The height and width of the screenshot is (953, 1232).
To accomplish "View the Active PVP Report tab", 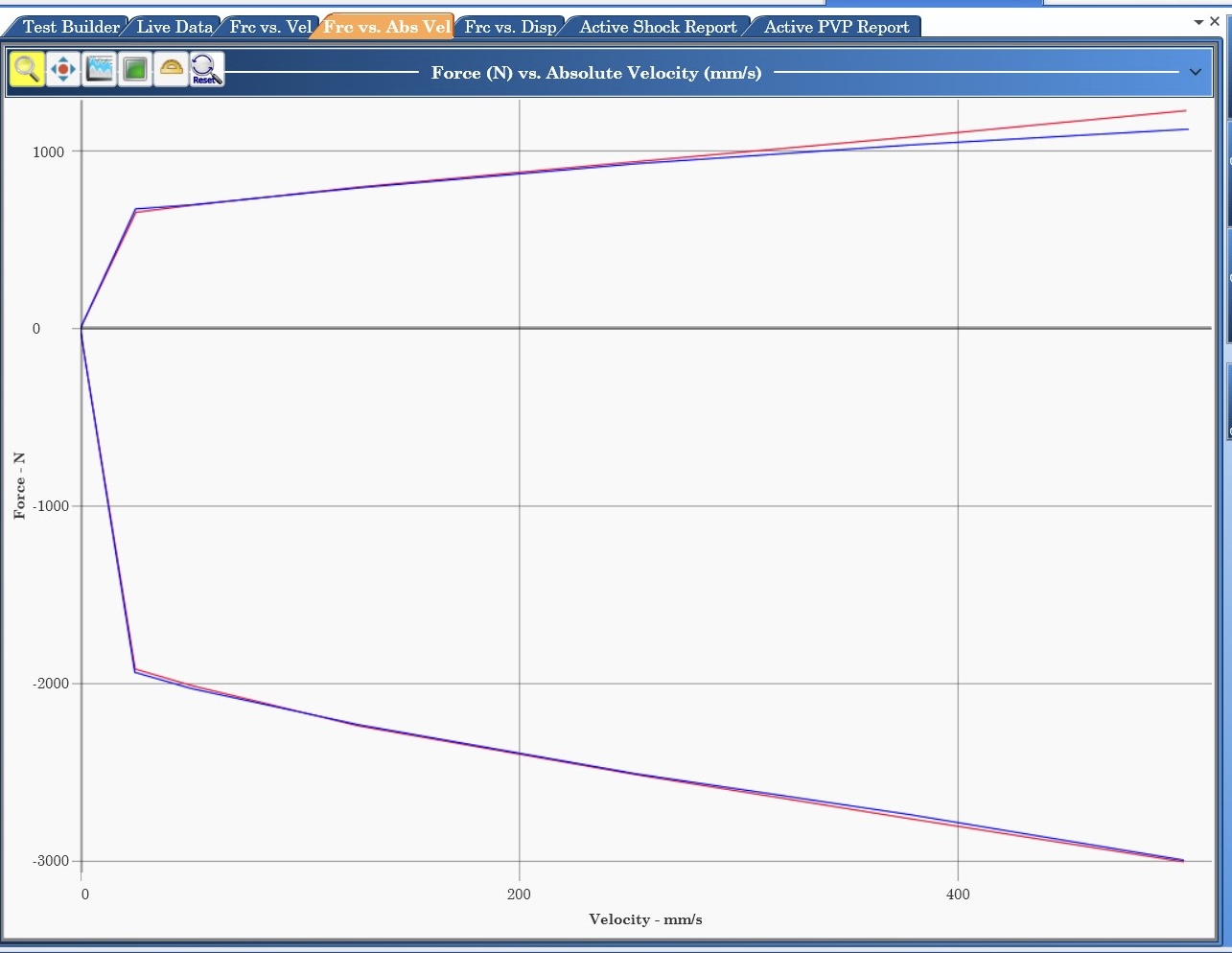I will pyautogui.click(x=836, y=27).
